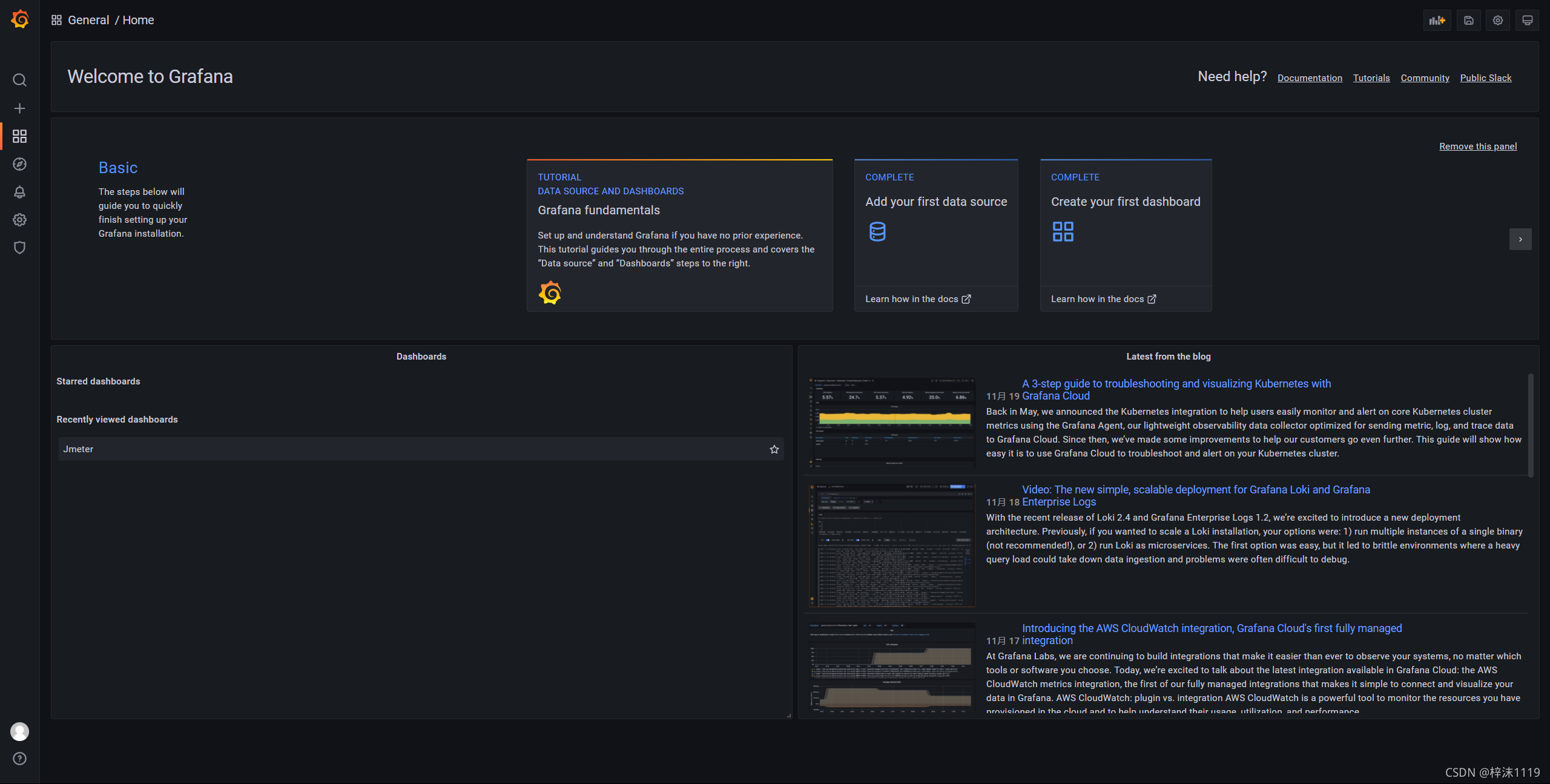1550x784 pixels.
Task: Go to next setup steps arrow
Action: [1520, 239]
